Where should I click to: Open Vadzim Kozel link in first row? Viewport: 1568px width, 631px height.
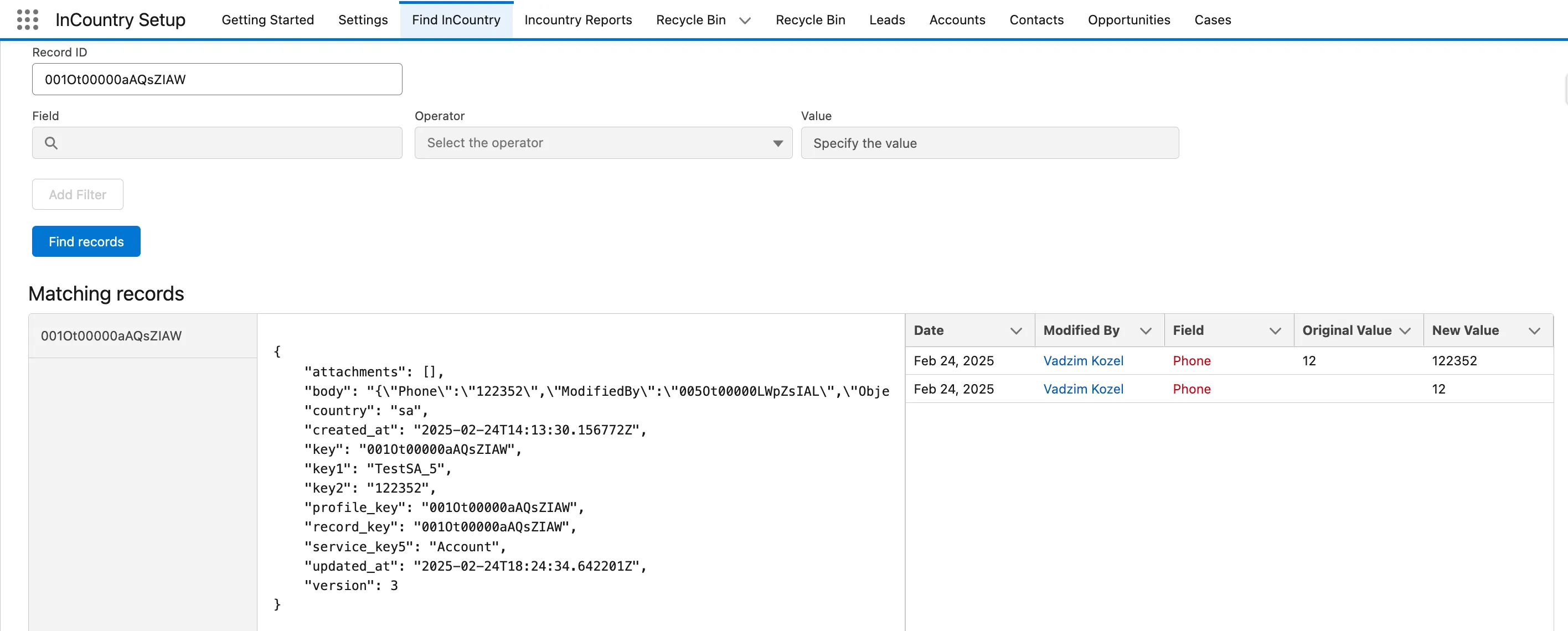point(1083,361)
